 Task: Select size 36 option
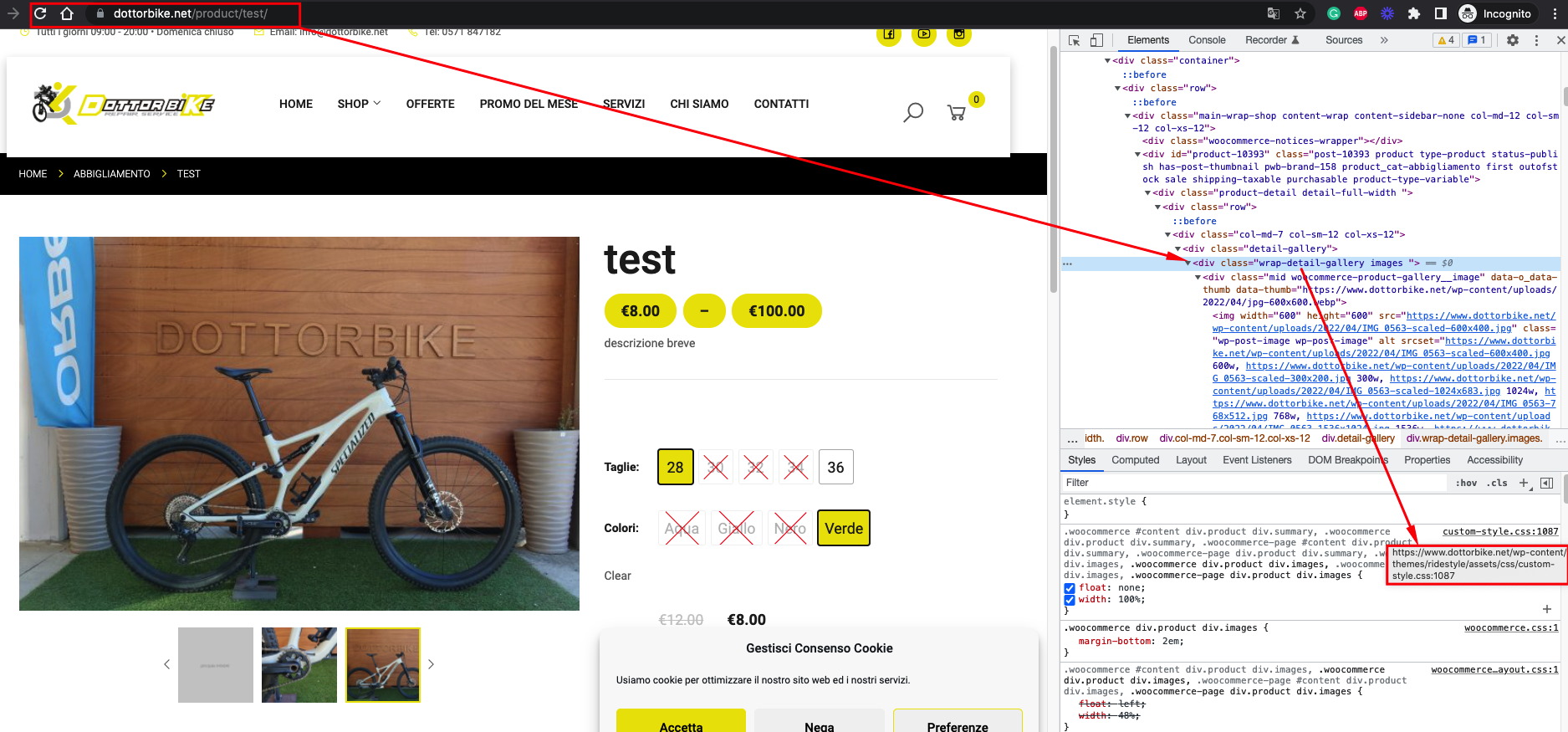coord(835,467)
